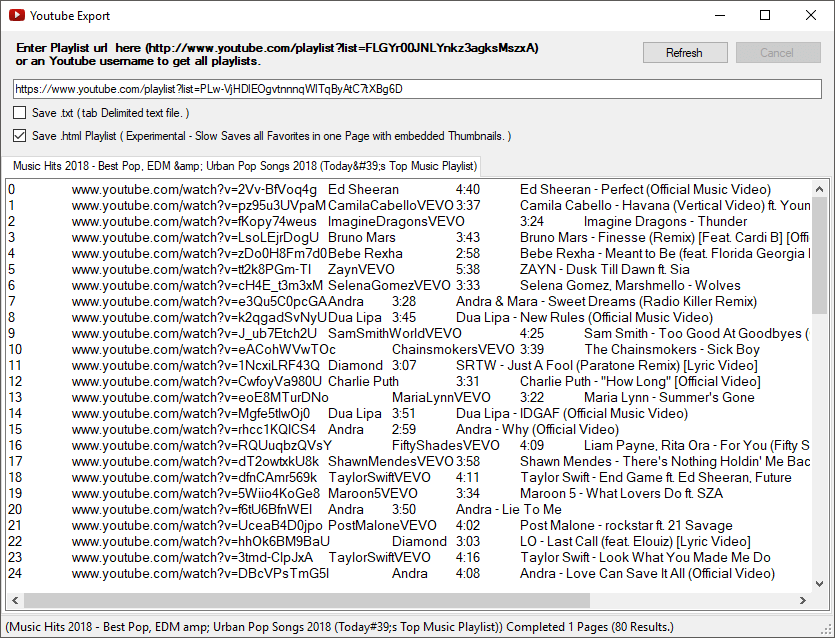The image size is (835, 638).
Task: Select row Bruno Mars - Finesse (Remix)
Action: (409, 238)
